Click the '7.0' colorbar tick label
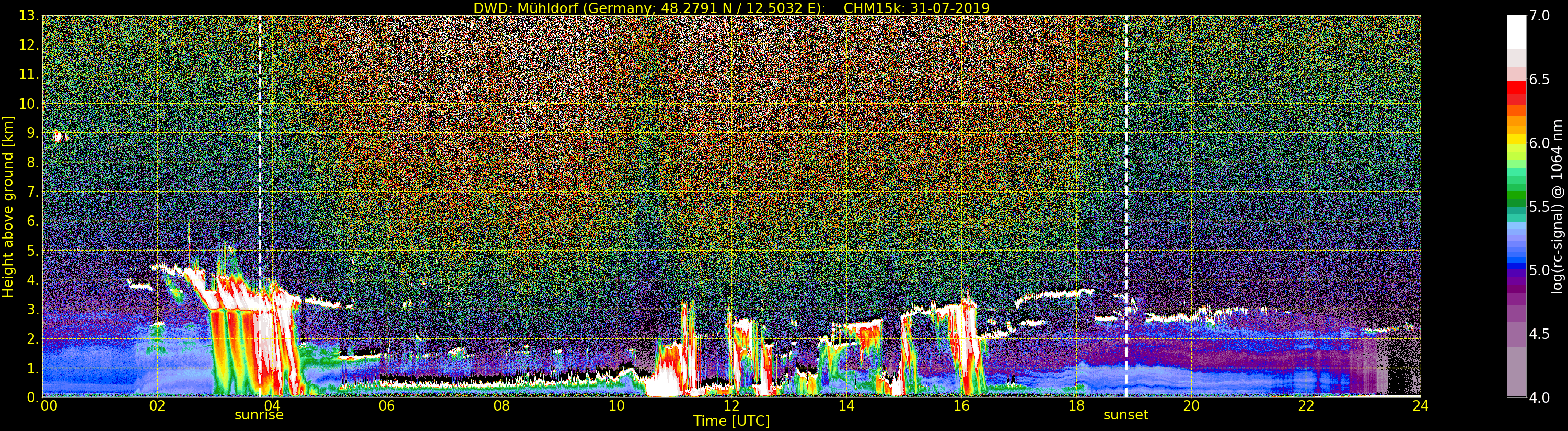 (x=1539, y=16)
